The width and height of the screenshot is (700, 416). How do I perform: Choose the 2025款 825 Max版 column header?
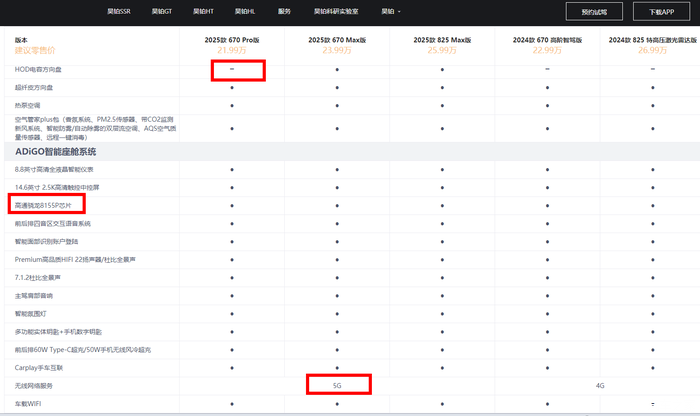(444, 39)
